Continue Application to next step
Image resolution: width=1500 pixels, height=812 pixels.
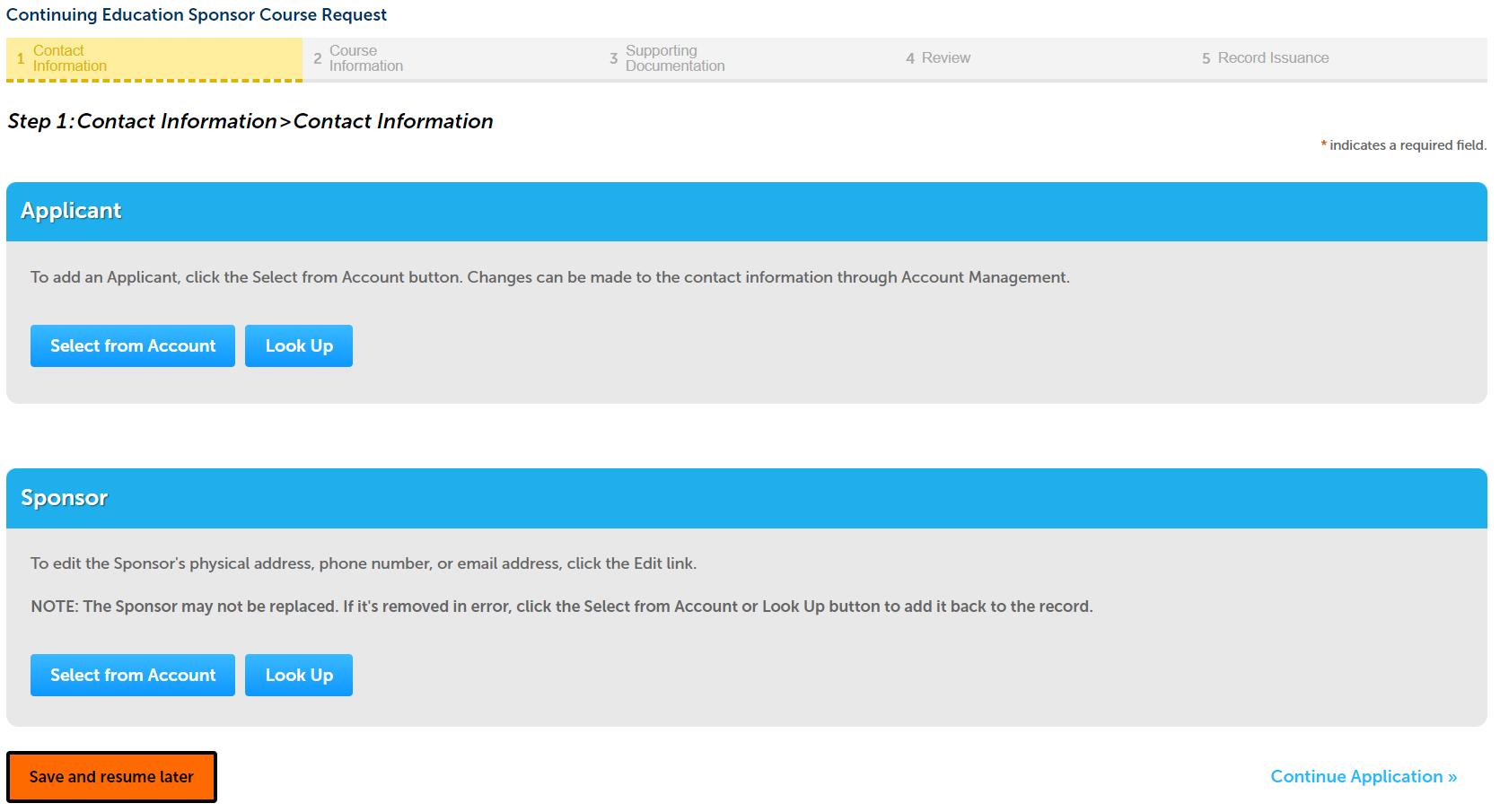pos(1364,777)
